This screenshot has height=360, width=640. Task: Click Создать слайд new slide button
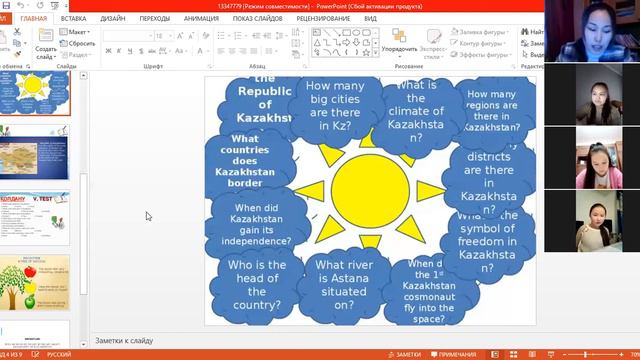[x=46, y=44]
